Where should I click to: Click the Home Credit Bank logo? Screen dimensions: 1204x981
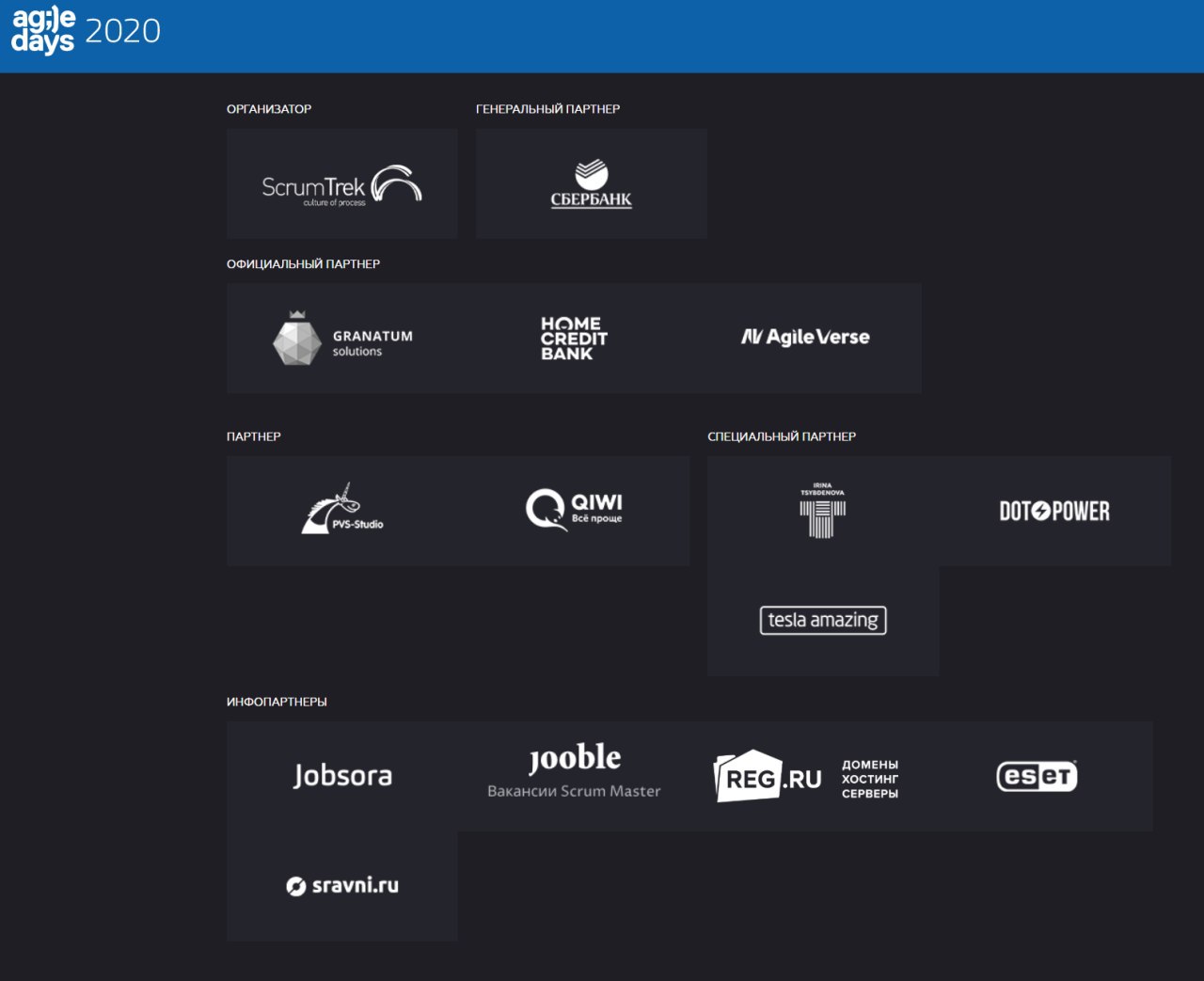point(574,339)
